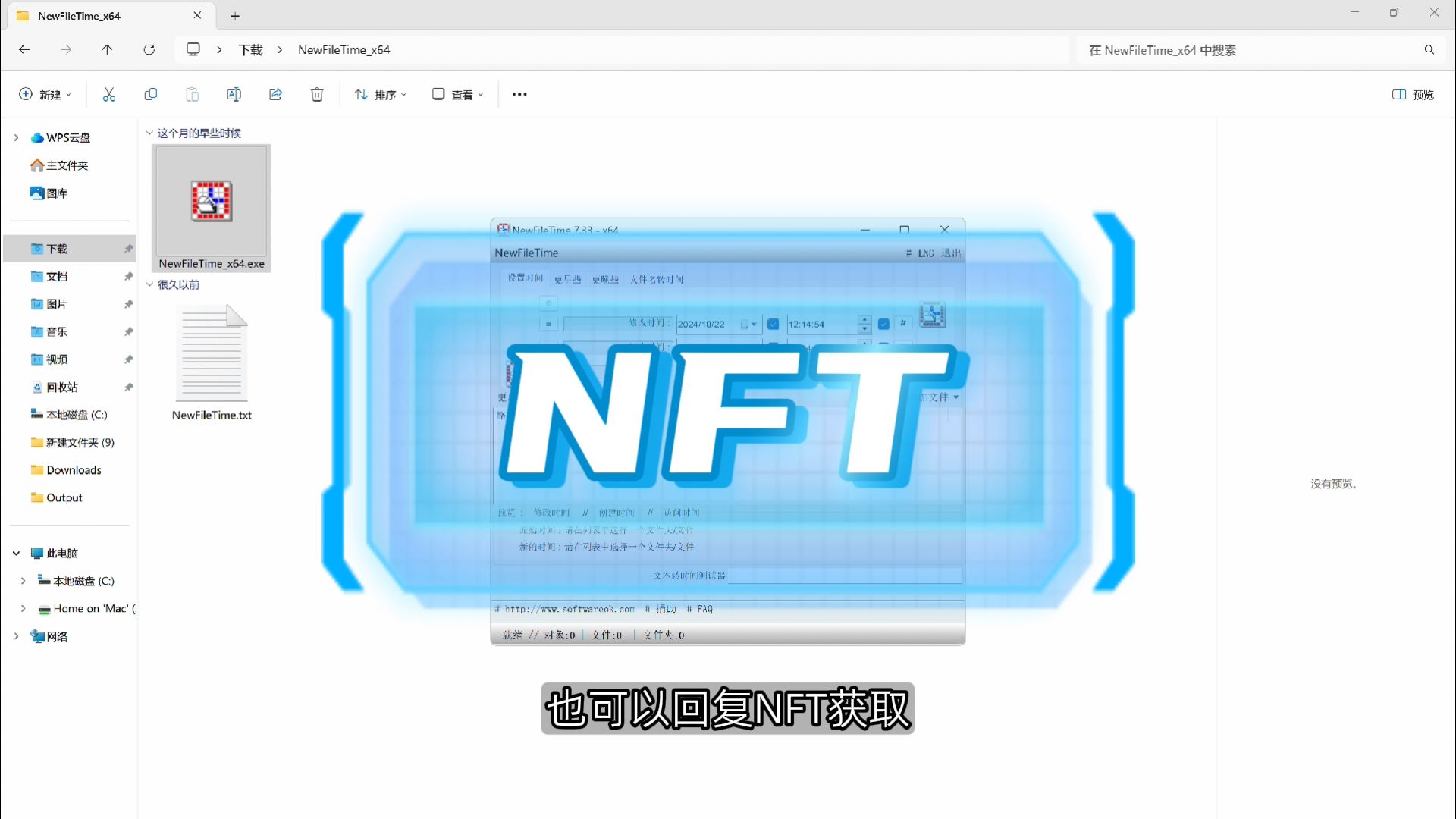Expand 本地磁盘 C drive tree item
The image size is (1456, 819).
22,580
